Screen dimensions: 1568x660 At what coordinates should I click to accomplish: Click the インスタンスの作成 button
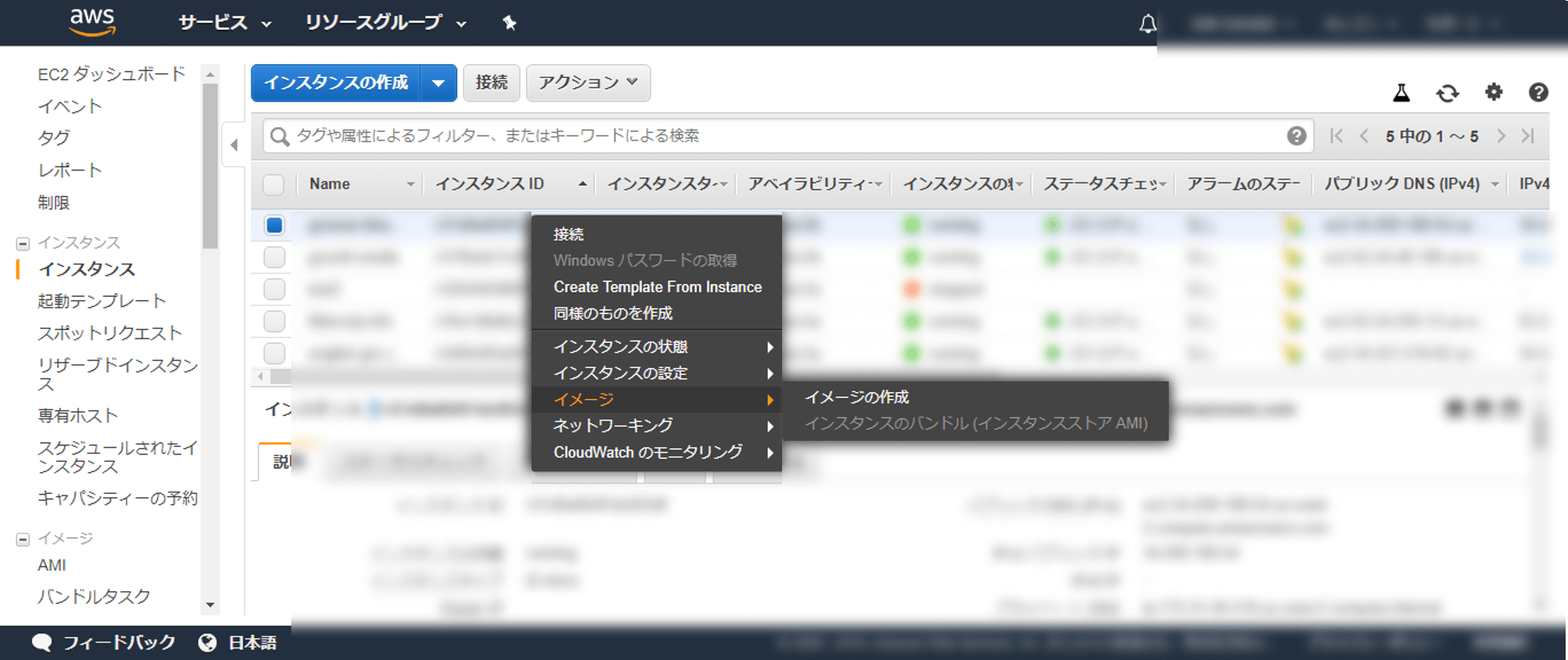336,83
